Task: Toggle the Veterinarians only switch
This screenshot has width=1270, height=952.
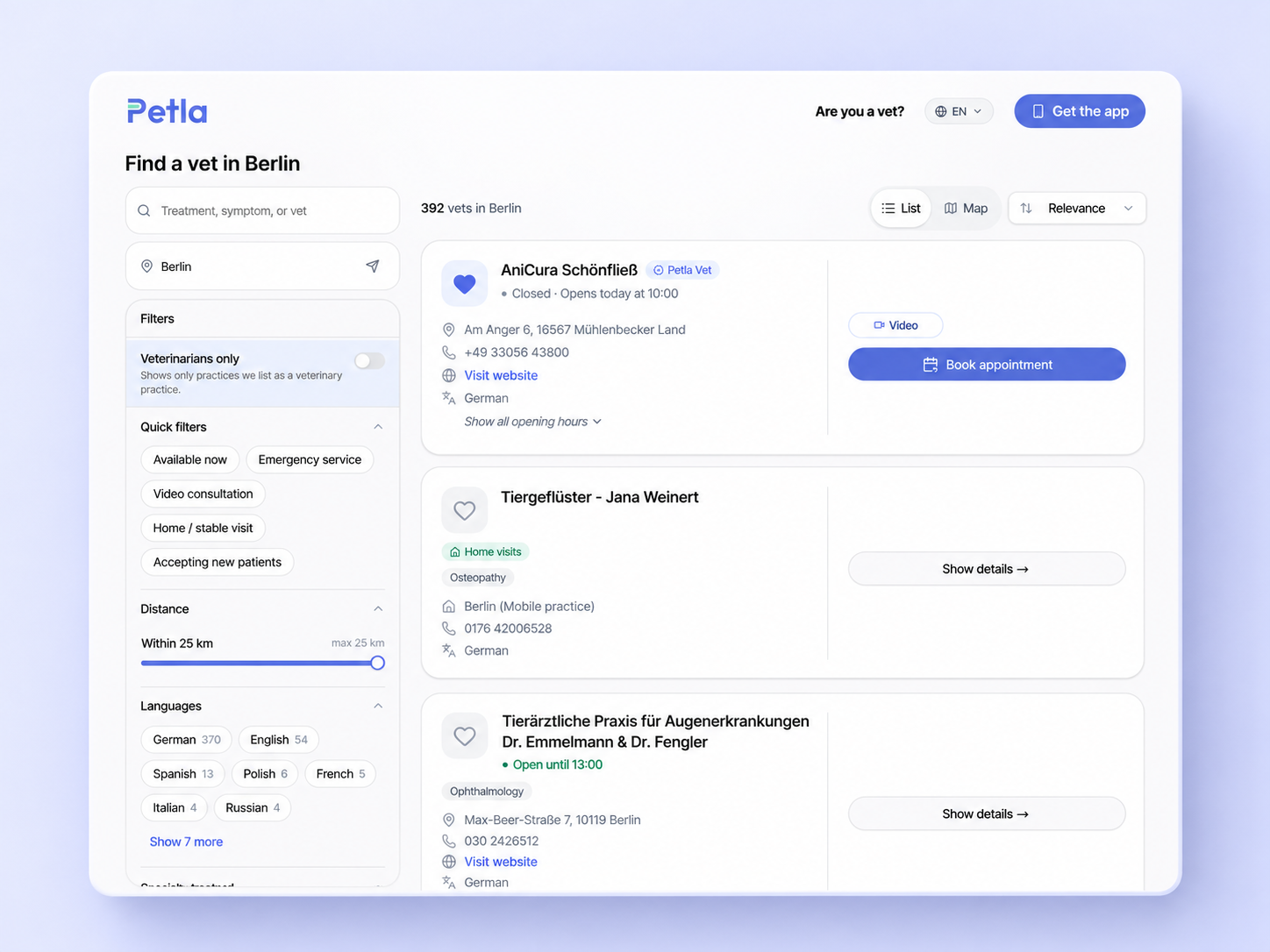Action: click(369, 361)
